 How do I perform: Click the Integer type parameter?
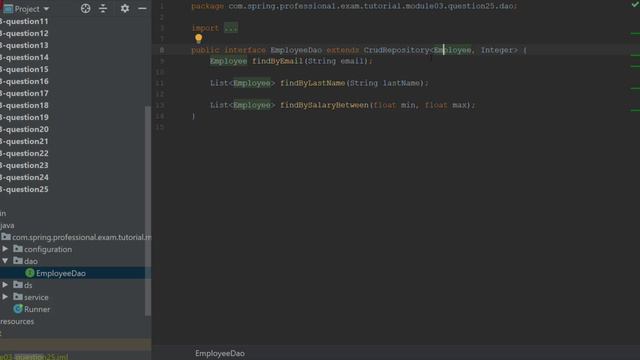[x=496, y=50]
